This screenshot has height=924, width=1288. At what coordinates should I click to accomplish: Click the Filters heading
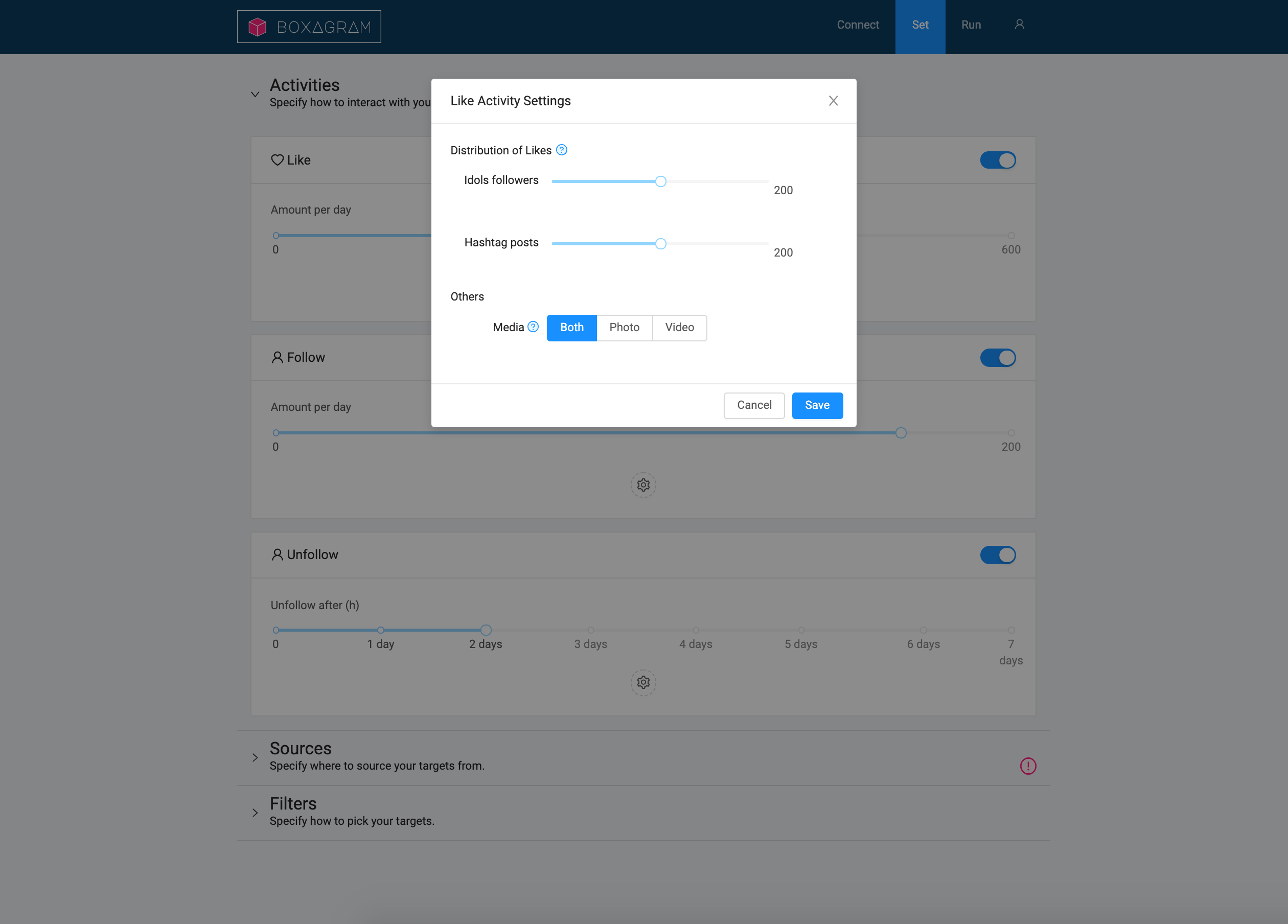click(293, 803)
